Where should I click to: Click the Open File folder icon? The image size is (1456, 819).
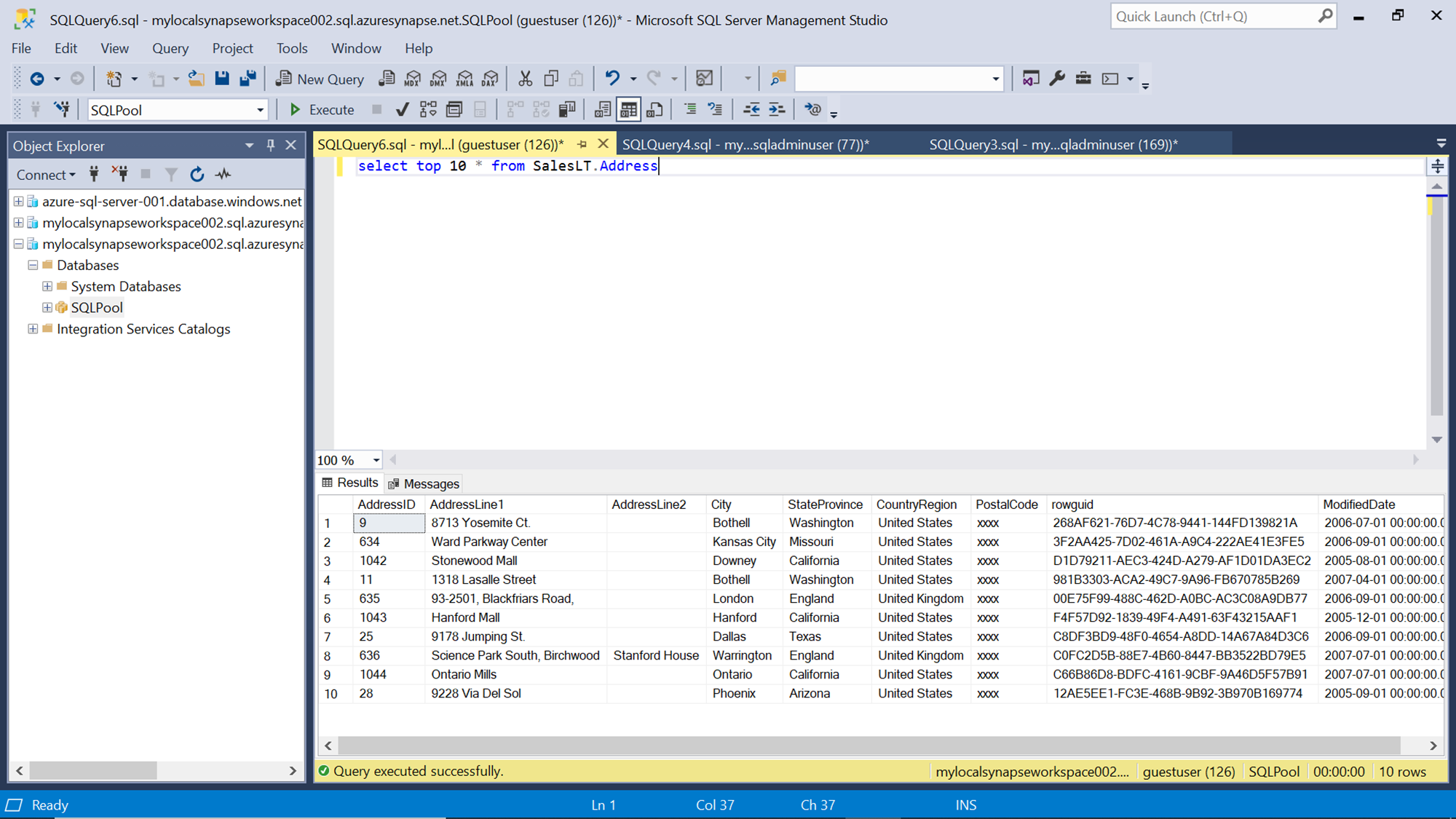point(196,79)
